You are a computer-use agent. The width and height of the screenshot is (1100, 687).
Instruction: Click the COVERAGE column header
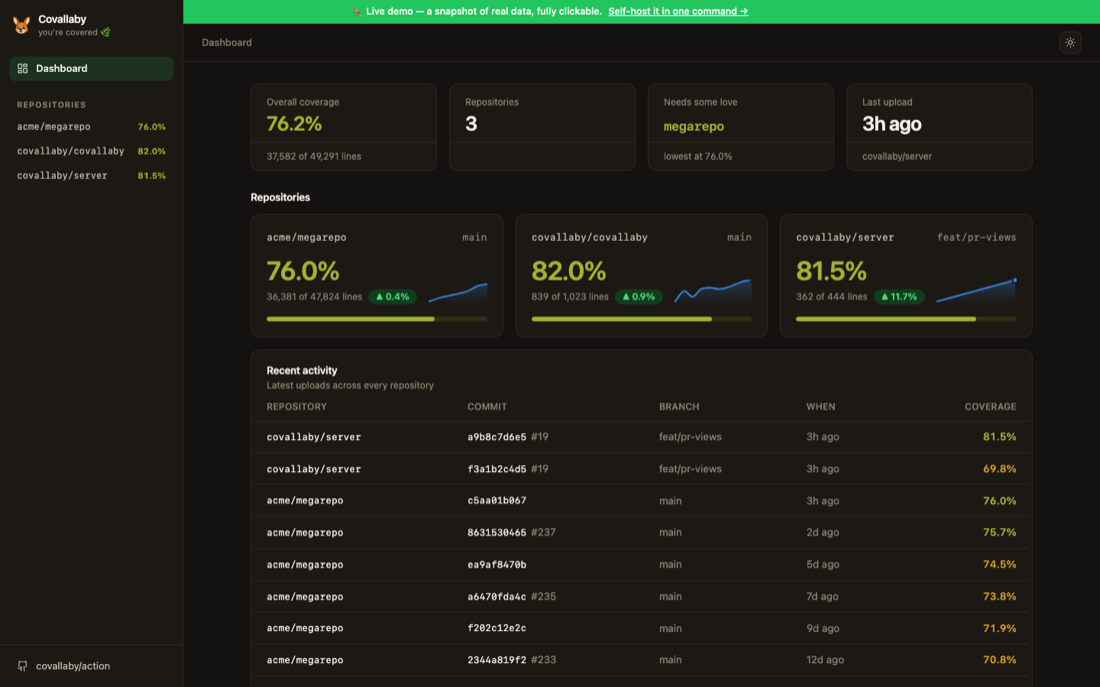990,407
